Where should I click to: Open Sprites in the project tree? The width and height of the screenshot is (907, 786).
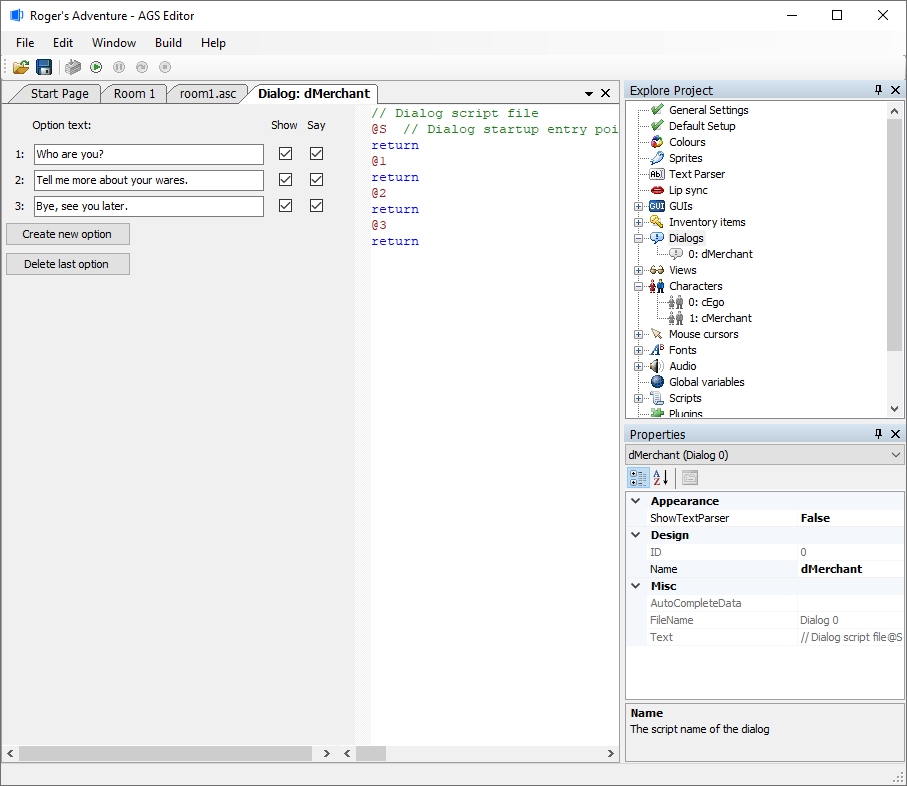pos(685,158)
